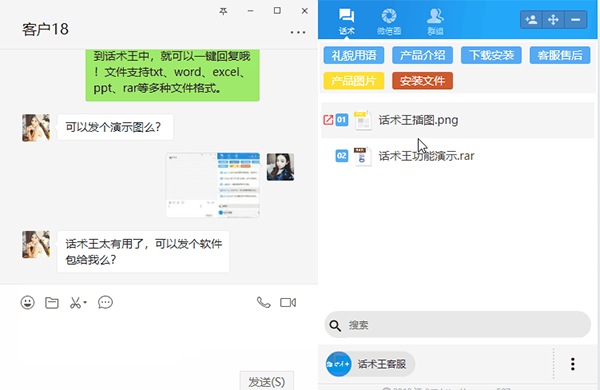Select the orange 安装文件 category tag
This screenshot has width=600, height=390.
[422, 81]
